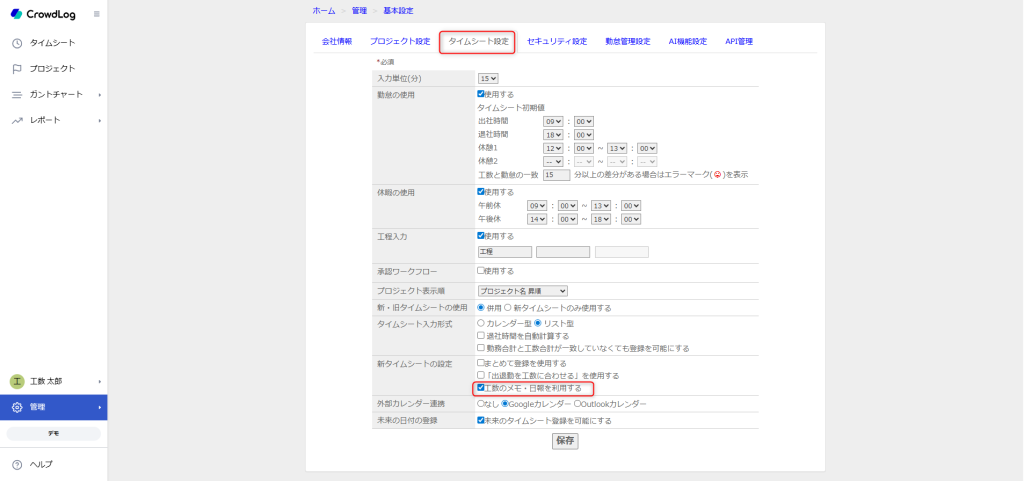Open 入力単位(分) dropdown
The width and height of the screenshot is (1024, 481).
pyautogui.click(x=488, y=78)
